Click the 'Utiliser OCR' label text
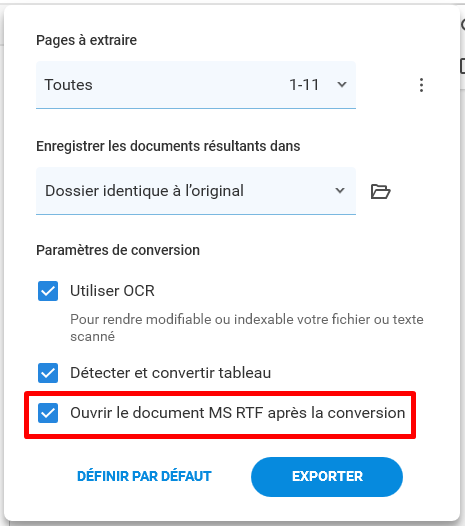The image size is (465, 526). [112, 291]
